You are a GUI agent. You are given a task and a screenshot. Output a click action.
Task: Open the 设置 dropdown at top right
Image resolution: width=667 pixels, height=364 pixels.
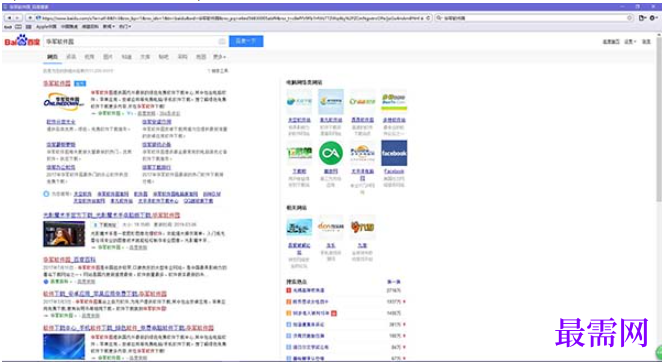(630, 42)
